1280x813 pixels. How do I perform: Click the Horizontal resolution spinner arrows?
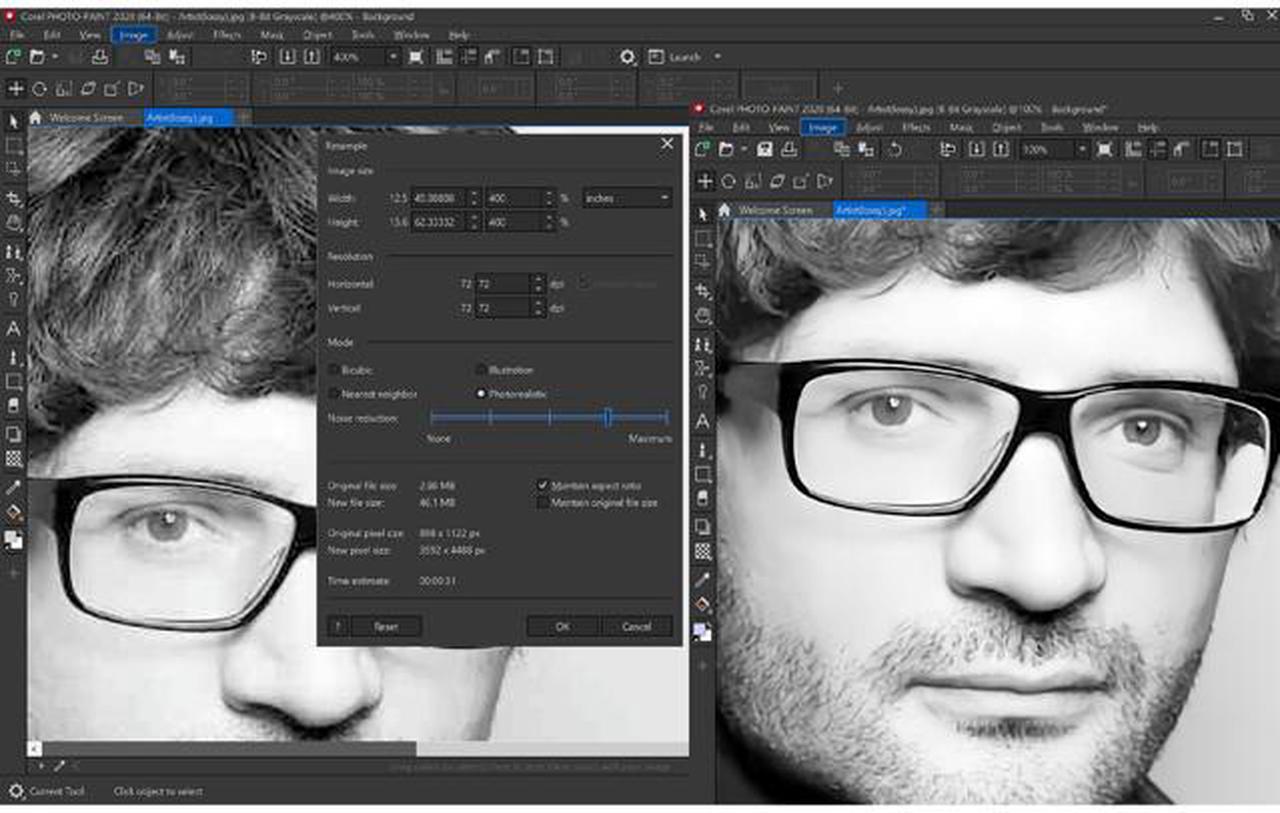(538, 283)
